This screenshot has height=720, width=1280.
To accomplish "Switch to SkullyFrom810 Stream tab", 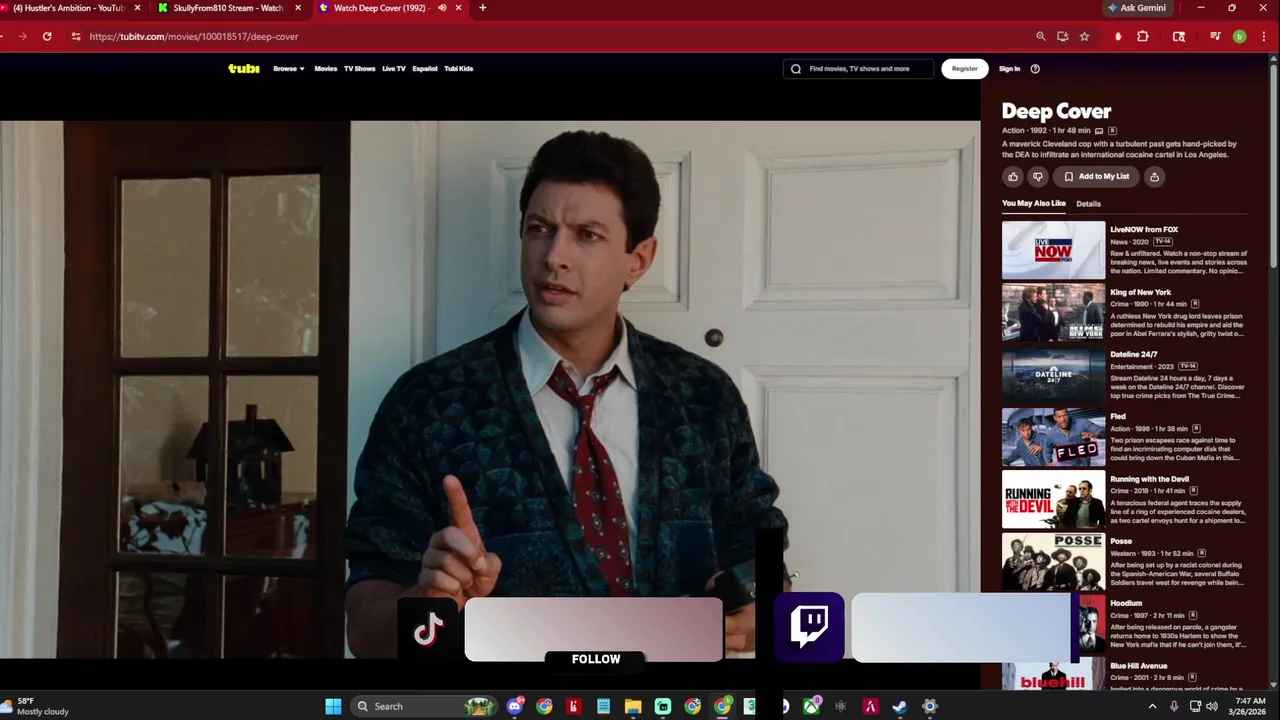I will pos(228,8).
